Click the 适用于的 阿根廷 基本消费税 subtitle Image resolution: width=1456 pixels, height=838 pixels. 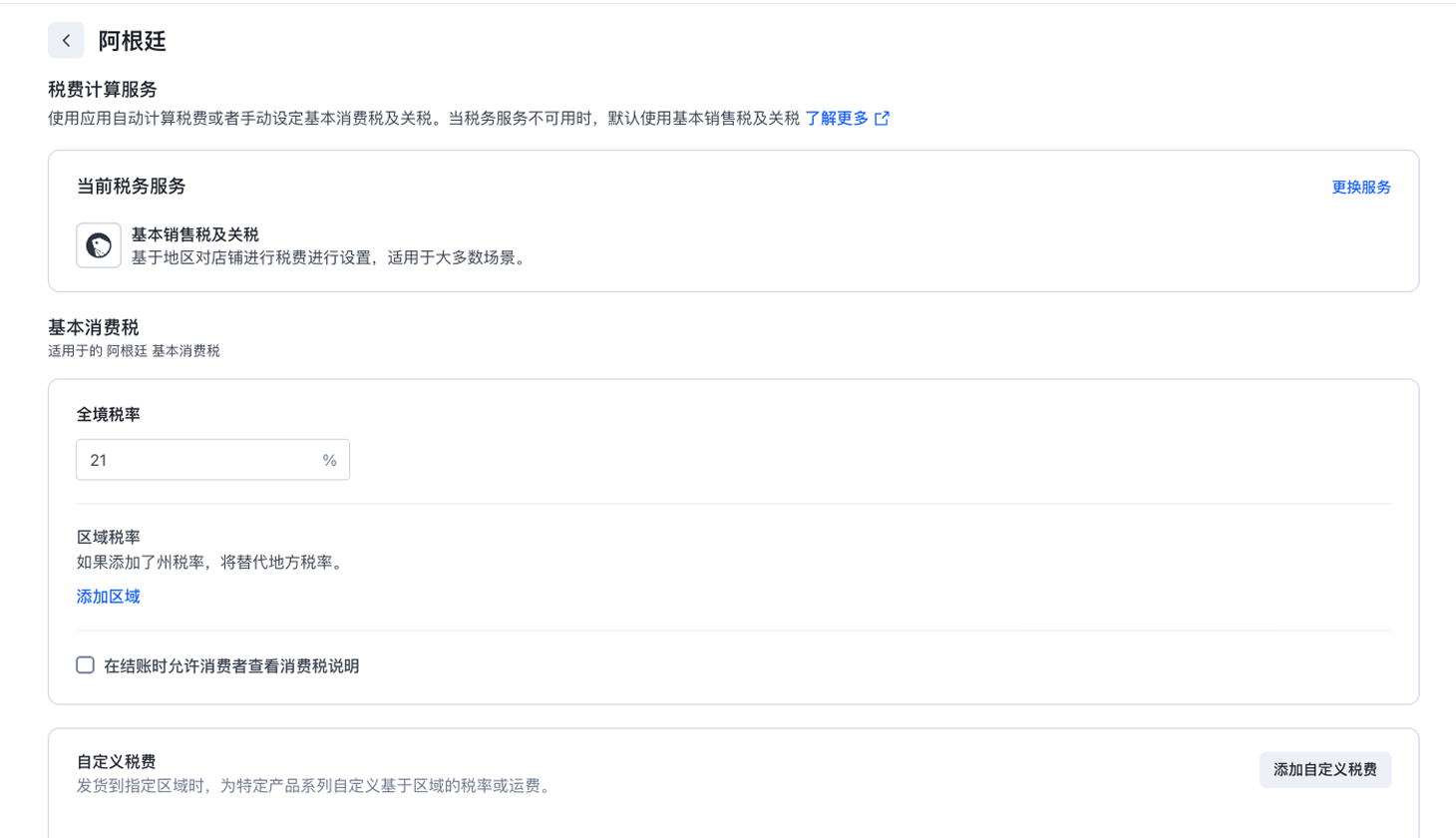tap(134, 351)
